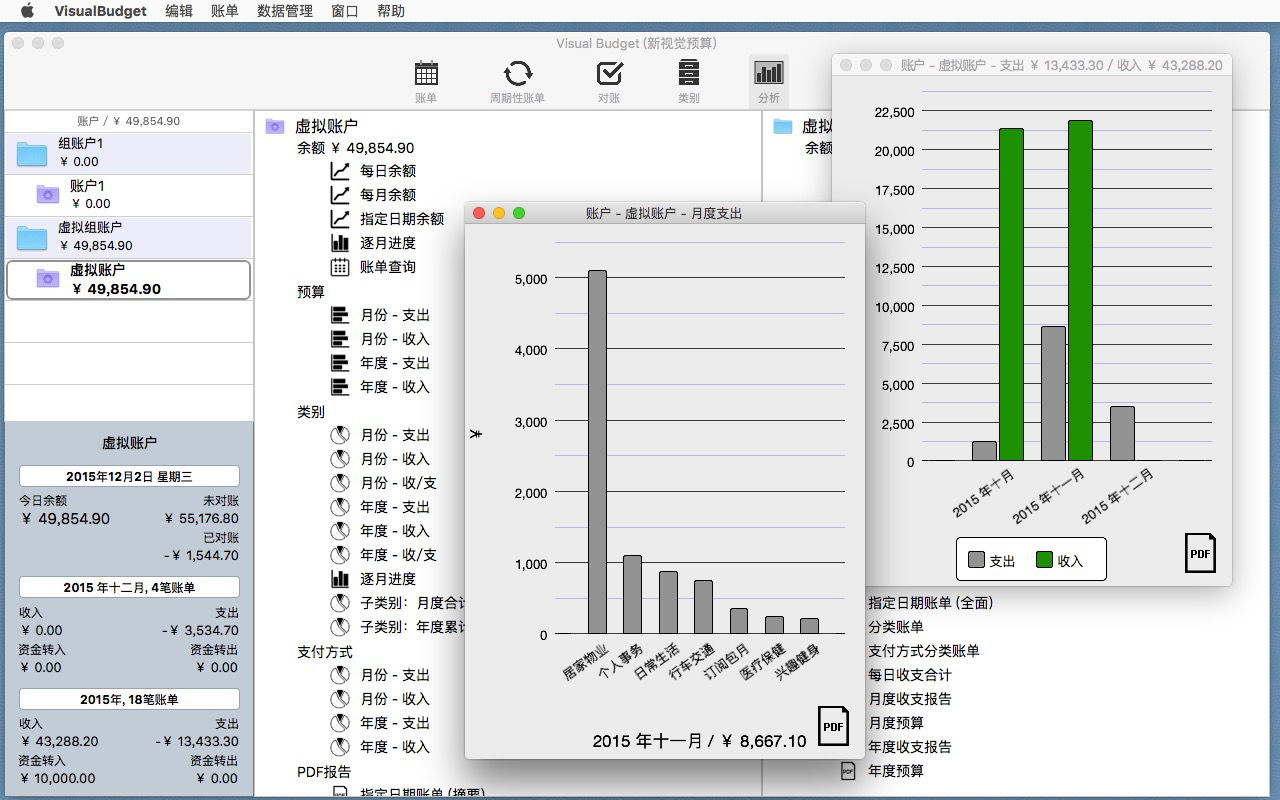This screenshot has height=800, width=1280.
Task: Click date field 2015年12月2日 星期三
Action: 129,476
